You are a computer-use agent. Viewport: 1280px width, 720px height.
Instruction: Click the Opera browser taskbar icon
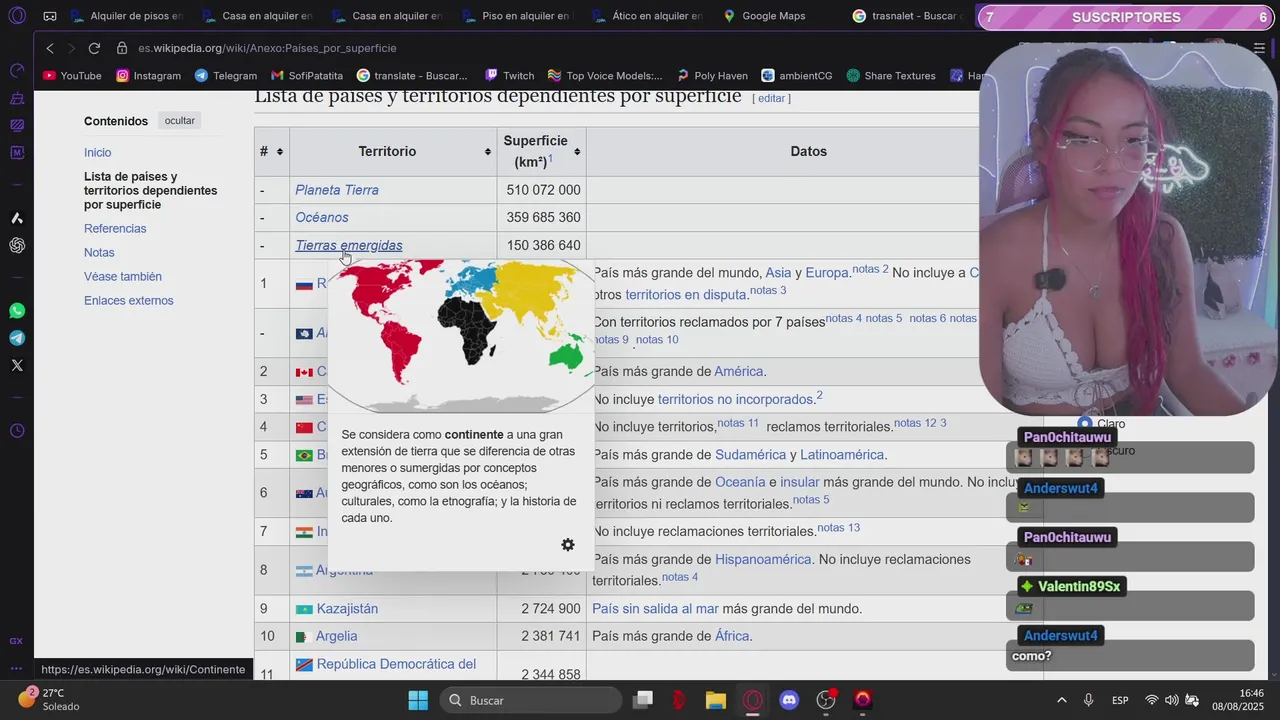[753, 700]
